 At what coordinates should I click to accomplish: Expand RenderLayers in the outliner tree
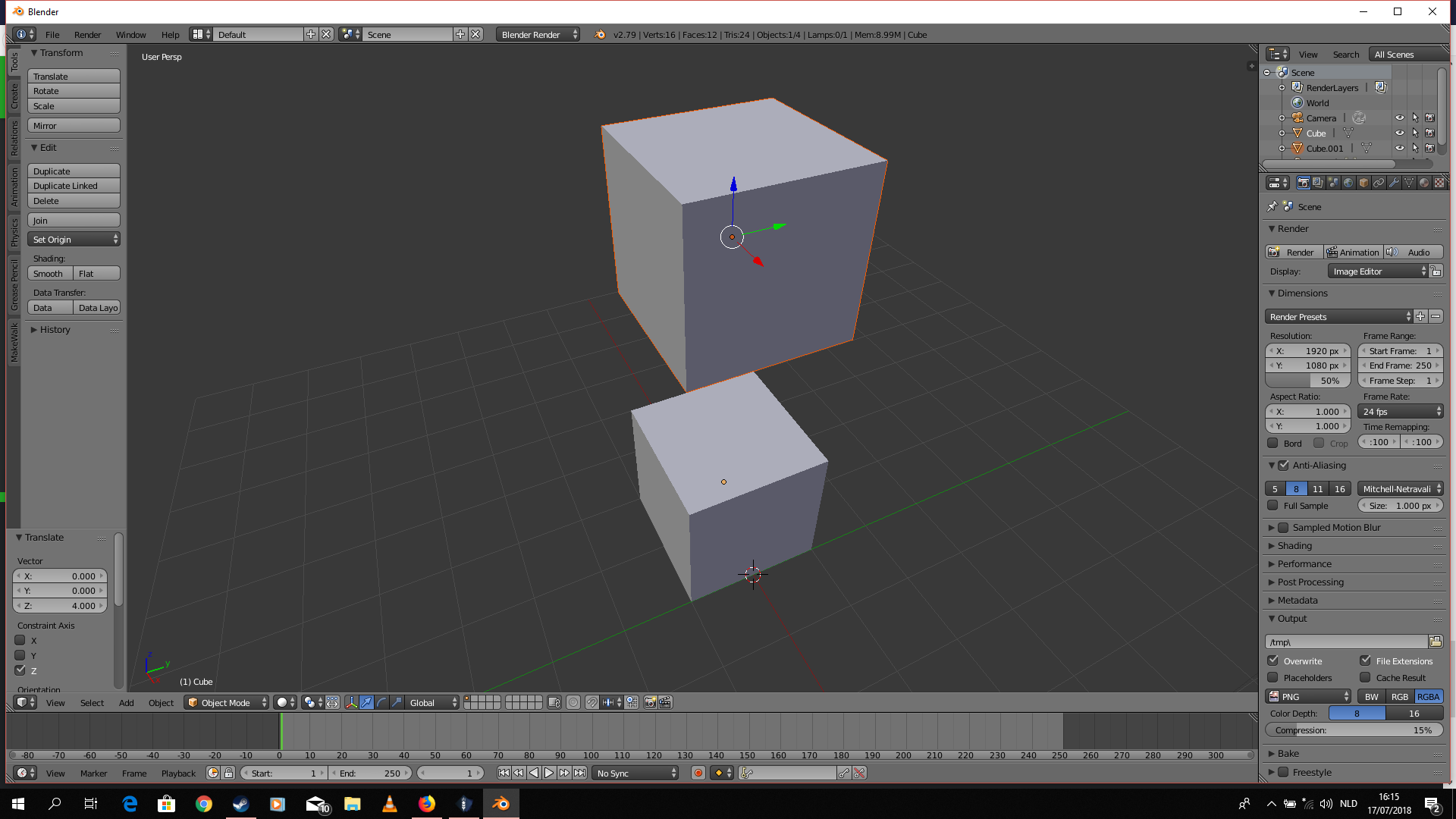point(1282,87)
